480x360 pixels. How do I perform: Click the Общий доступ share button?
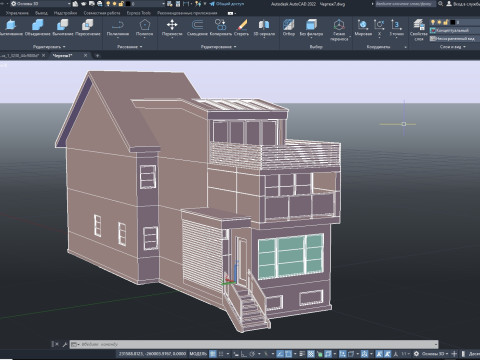(227, 4)
